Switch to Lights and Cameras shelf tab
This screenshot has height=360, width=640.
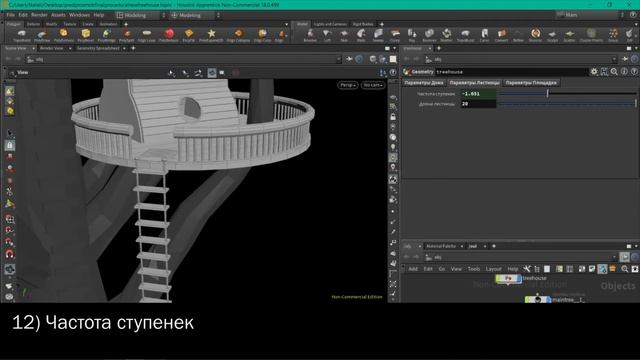330,24
